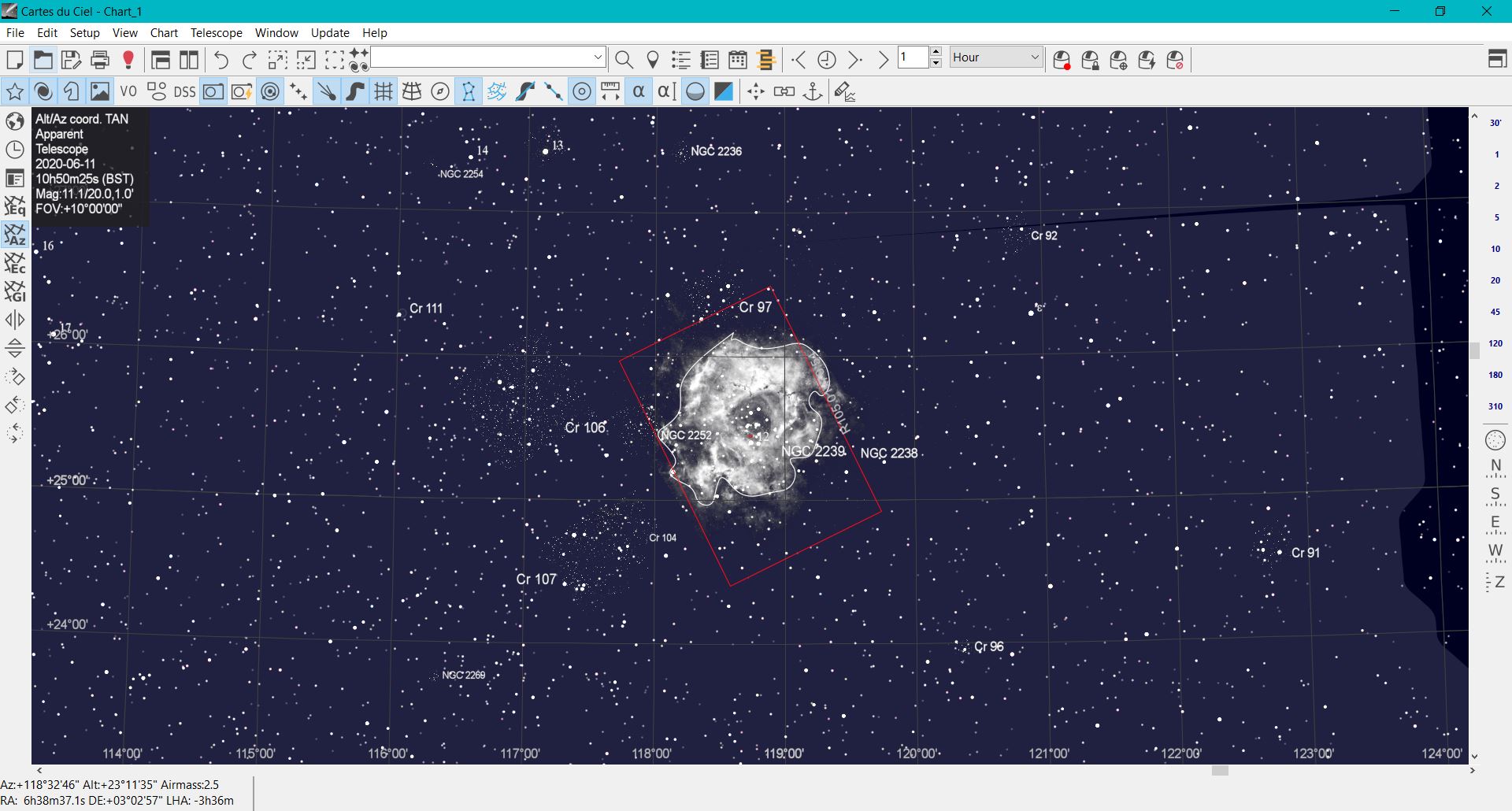The image size is (1512, 811).
Task: Open the observatory globe icon in the sidebar
Action: coord(15,121)
